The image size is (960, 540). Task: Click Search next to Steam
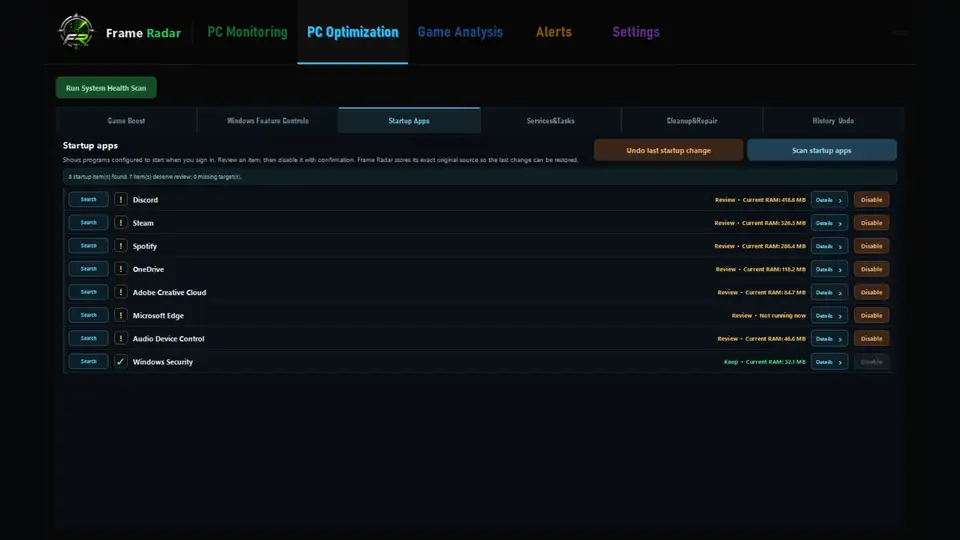(x=88, y=222)
